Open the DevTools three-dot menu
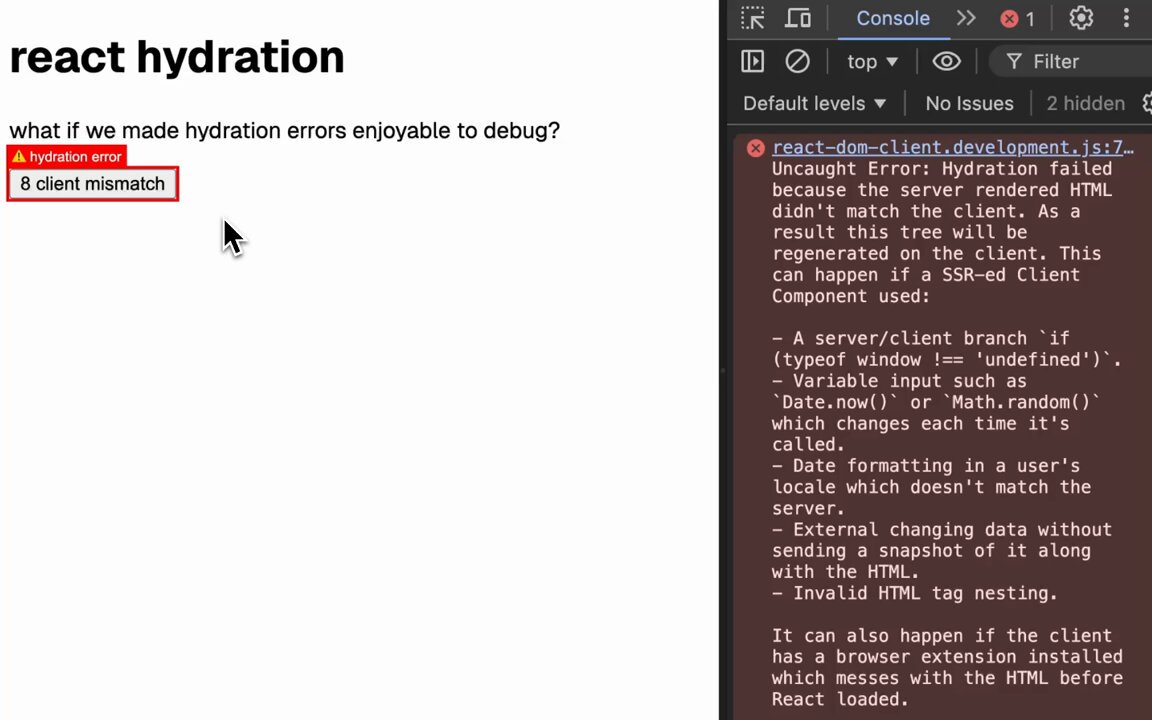Viewport: 1152px width, 720px height. point(1126,18)
